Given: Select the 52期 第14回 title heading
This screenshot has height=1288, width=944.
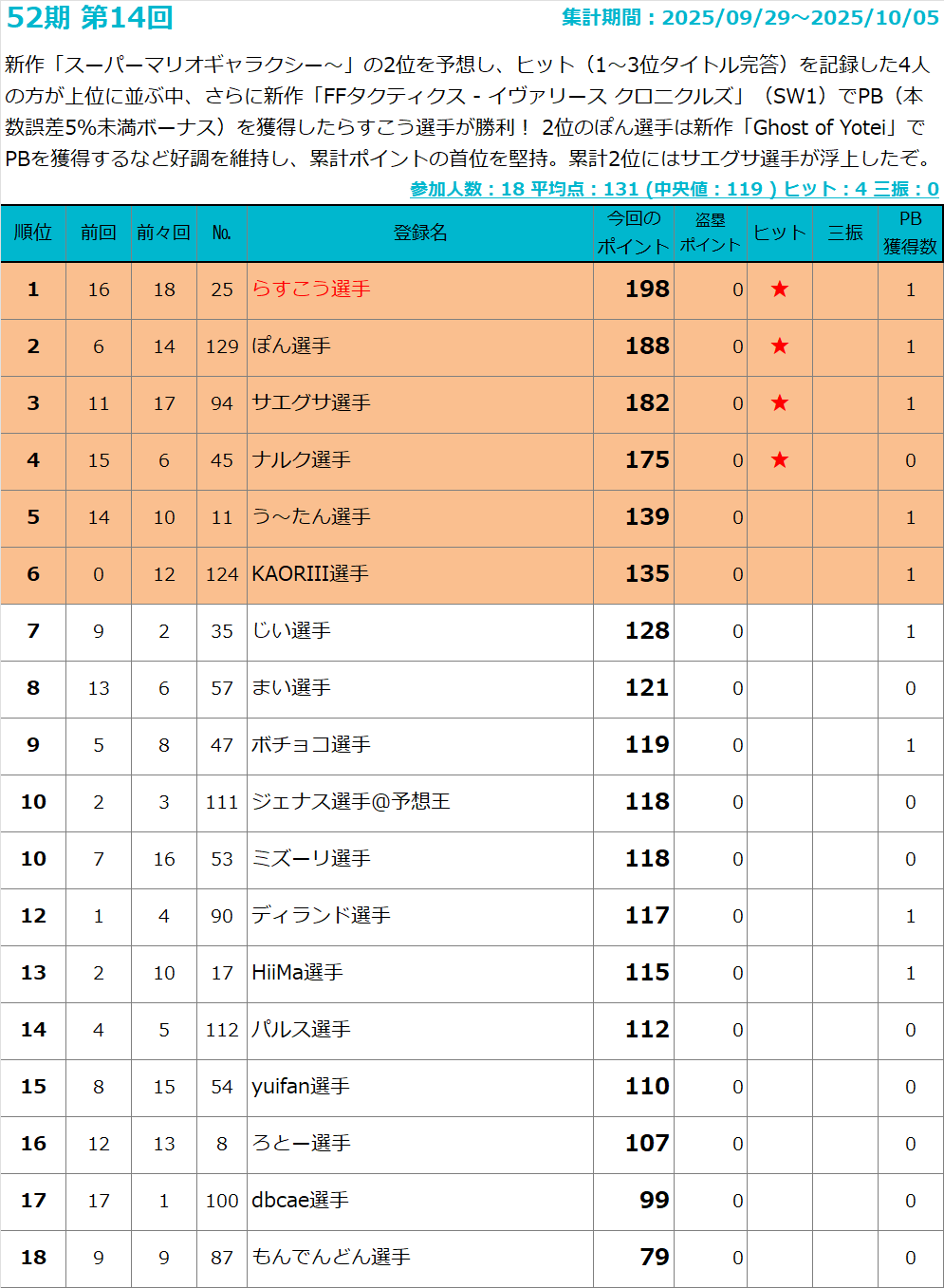Looking at the screenshot, I should [90, 18].
